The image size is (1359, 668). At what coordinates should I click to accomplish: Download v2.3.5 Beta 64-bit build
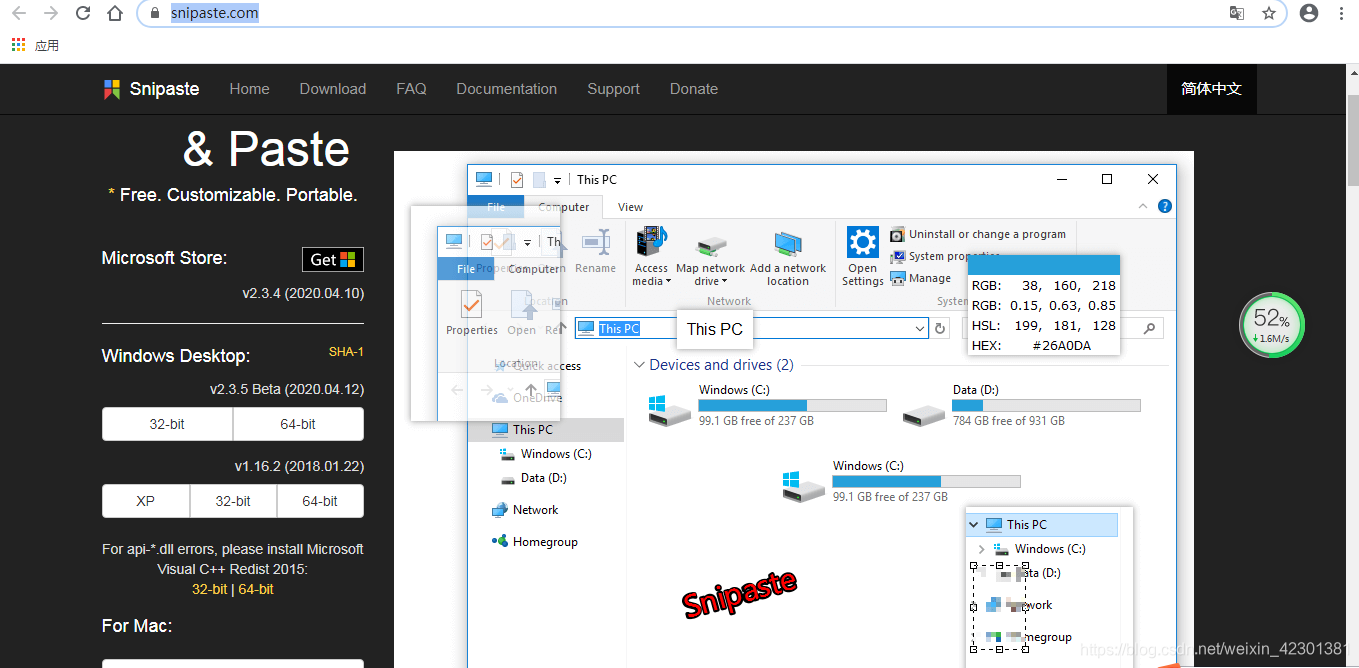tap(298, 424)
